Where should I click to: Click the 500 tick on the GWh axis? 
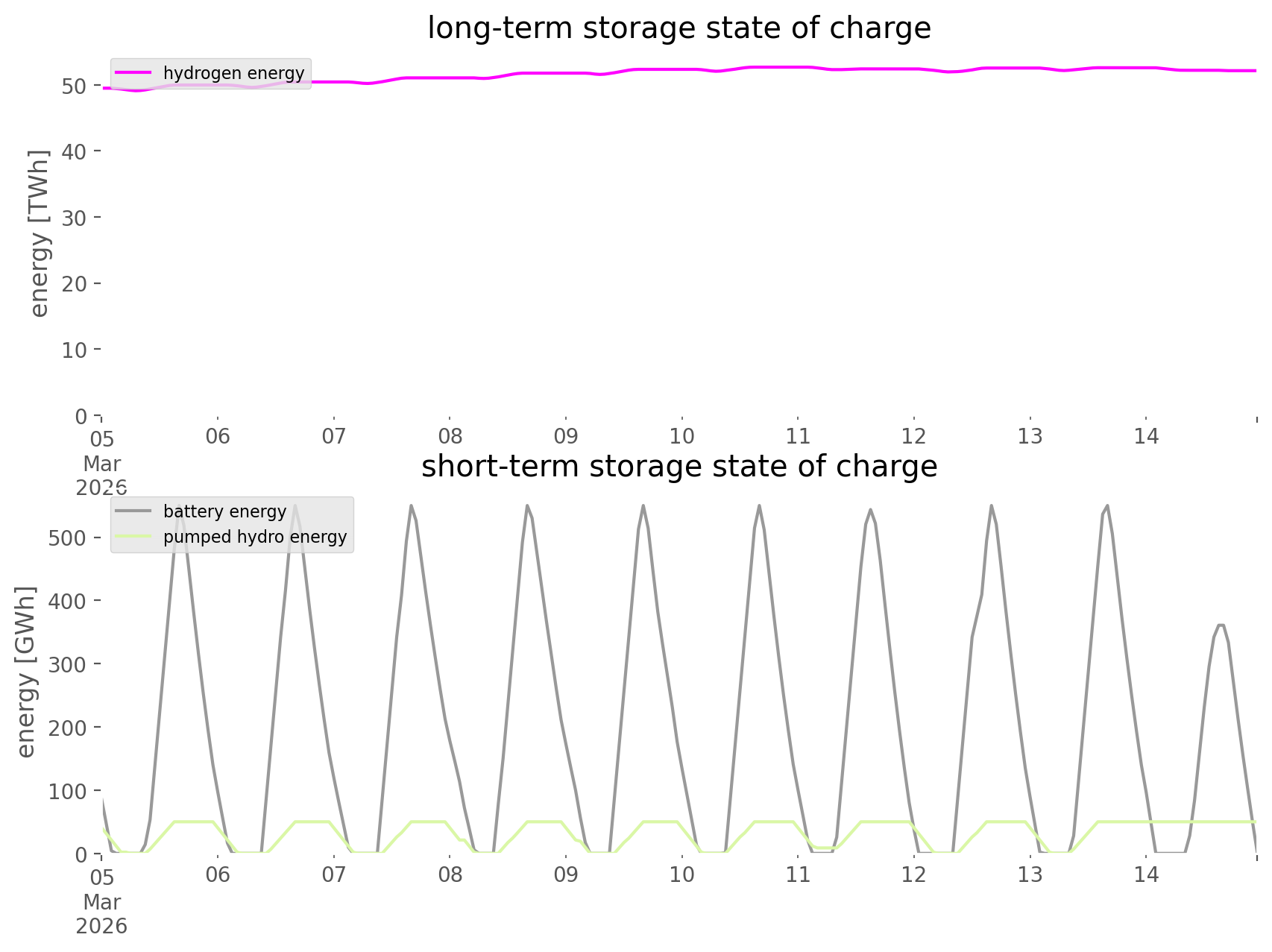coord(67,538)
